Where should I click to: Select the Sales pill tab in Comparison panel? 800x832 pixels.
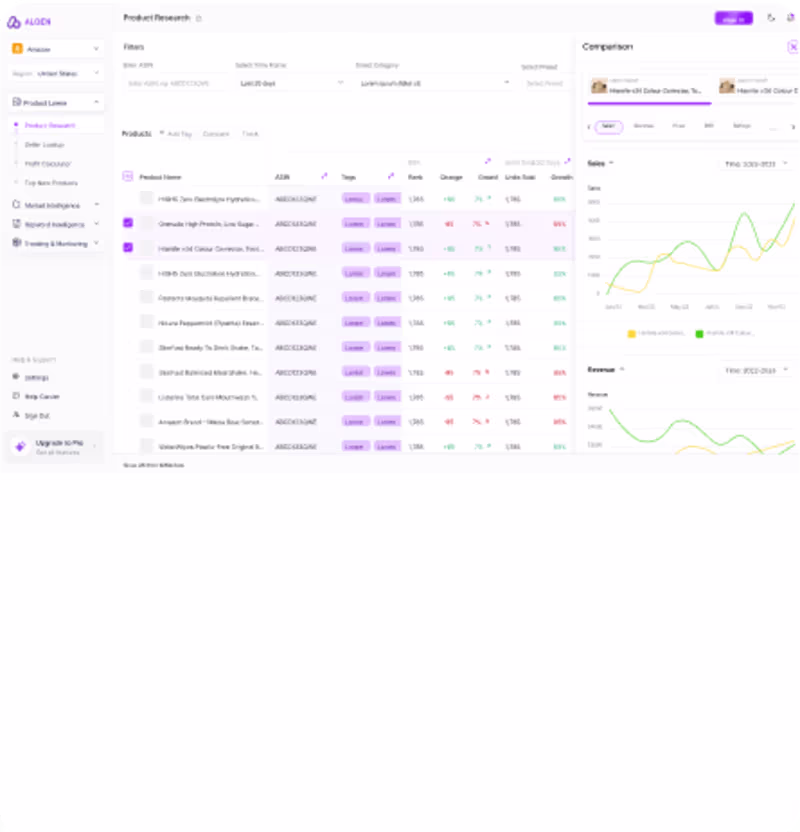tap(608, 126)
